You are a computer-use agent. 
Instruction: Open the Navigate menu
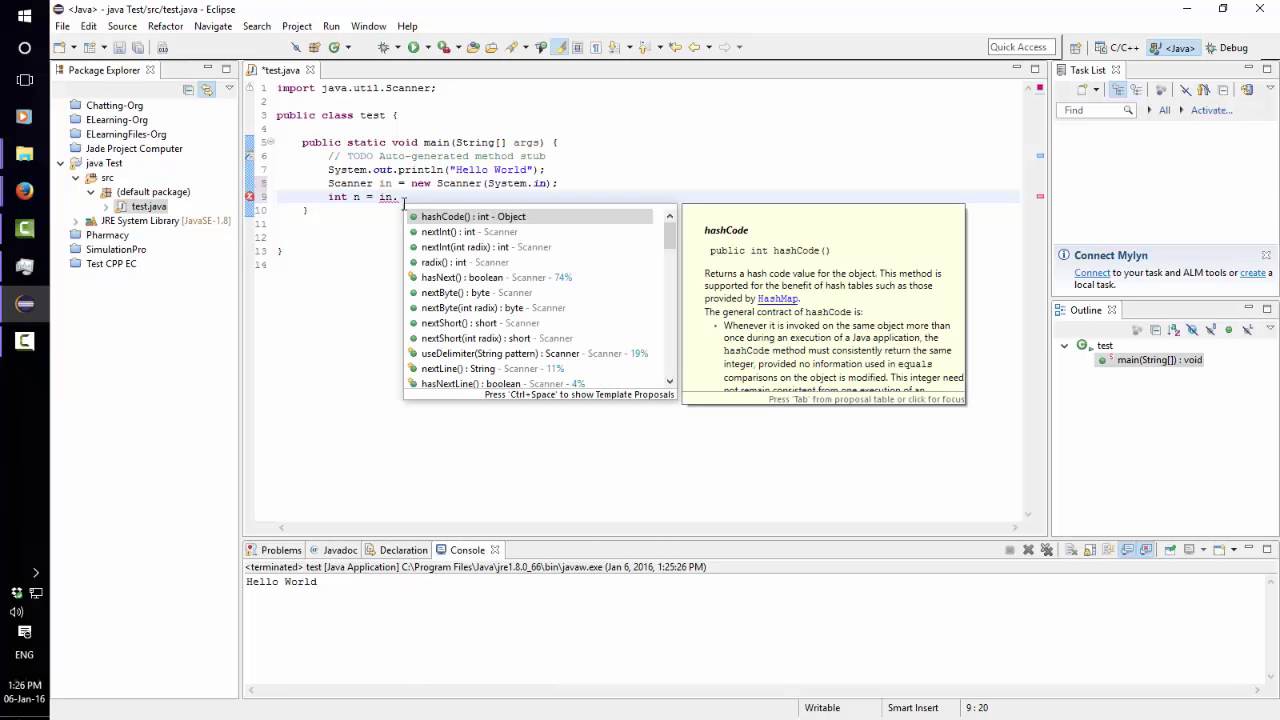212,26
